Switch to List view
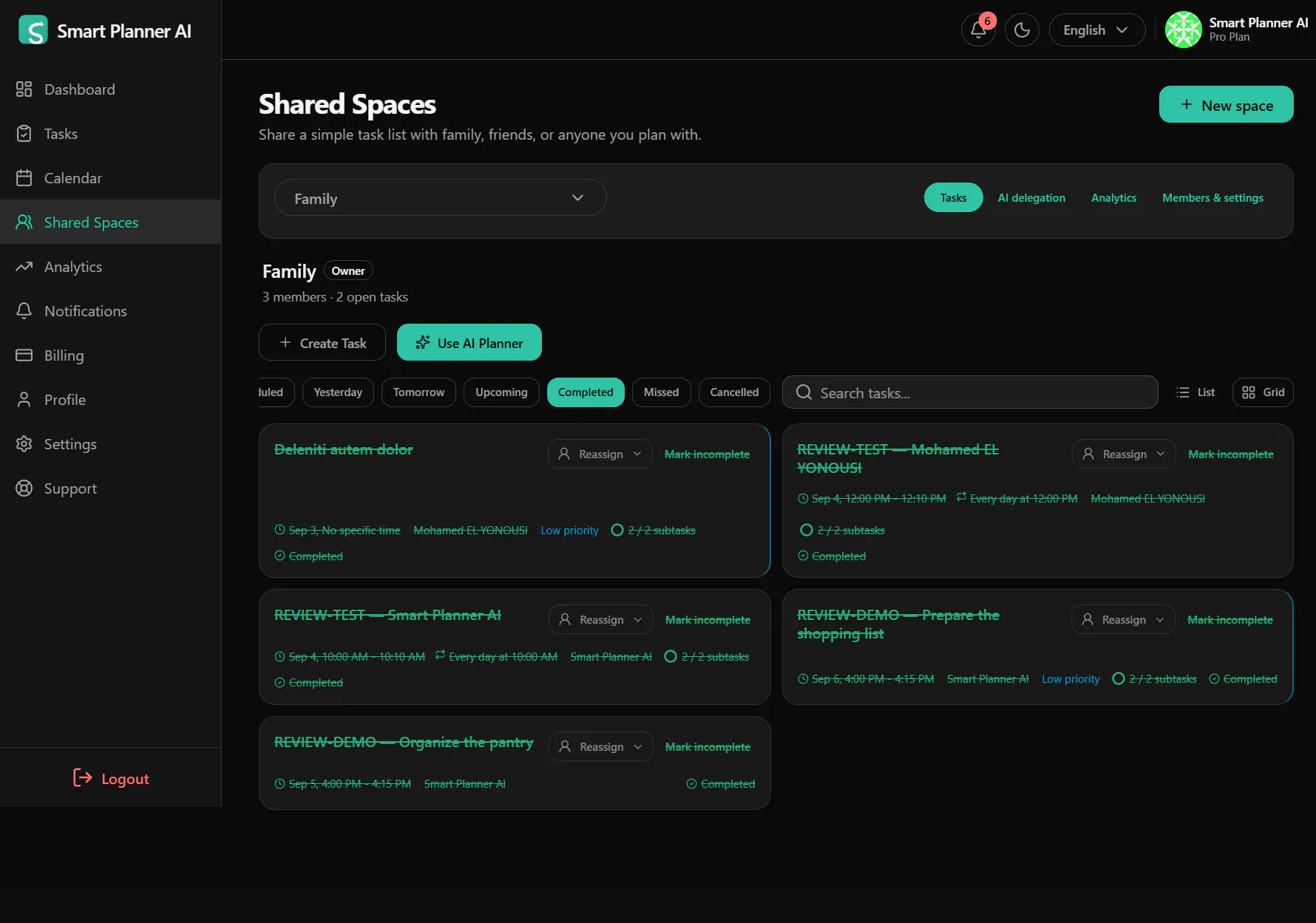This screenshot has height=923, width=1316. click(x=1195, y=392)
